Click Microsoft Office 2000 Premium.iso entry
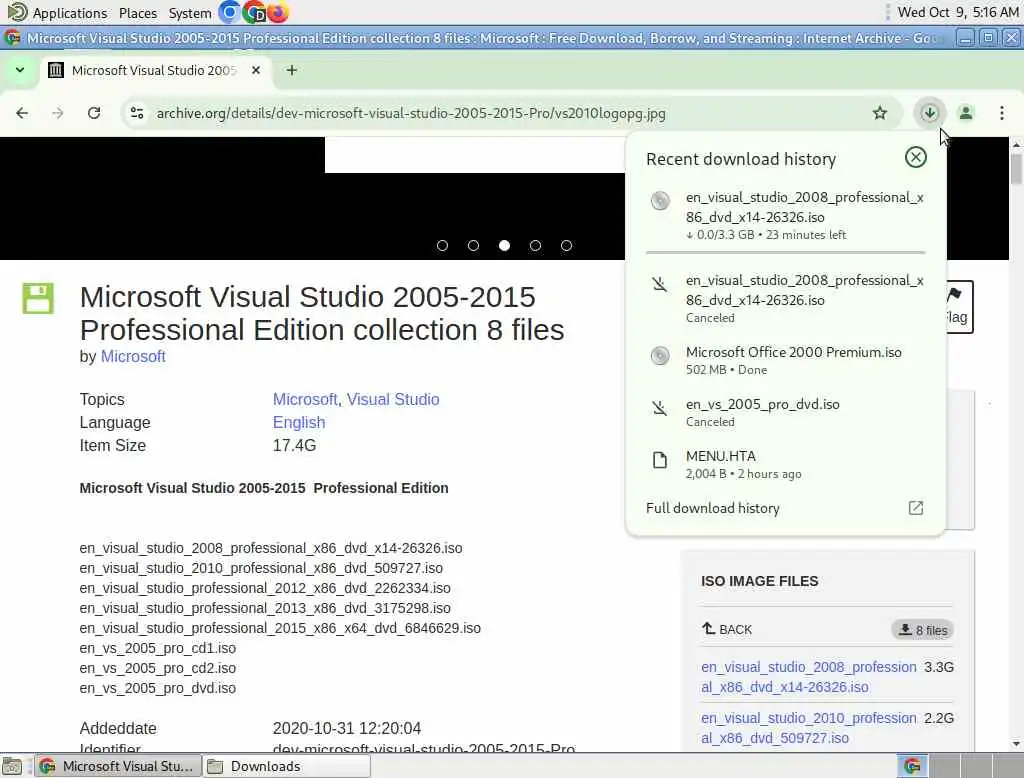This screenshot has width=1024, height=778. click(x=786, y=360)
